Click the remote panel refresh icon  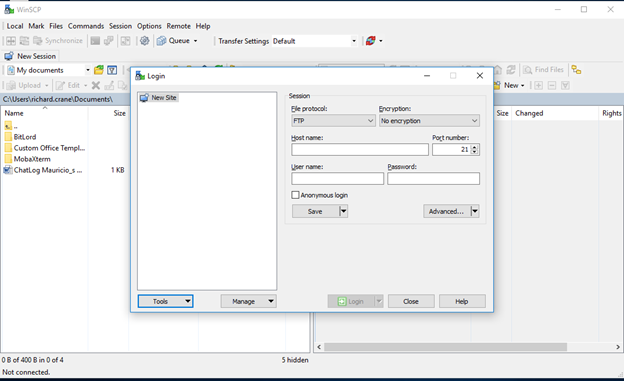coord(511,70)
